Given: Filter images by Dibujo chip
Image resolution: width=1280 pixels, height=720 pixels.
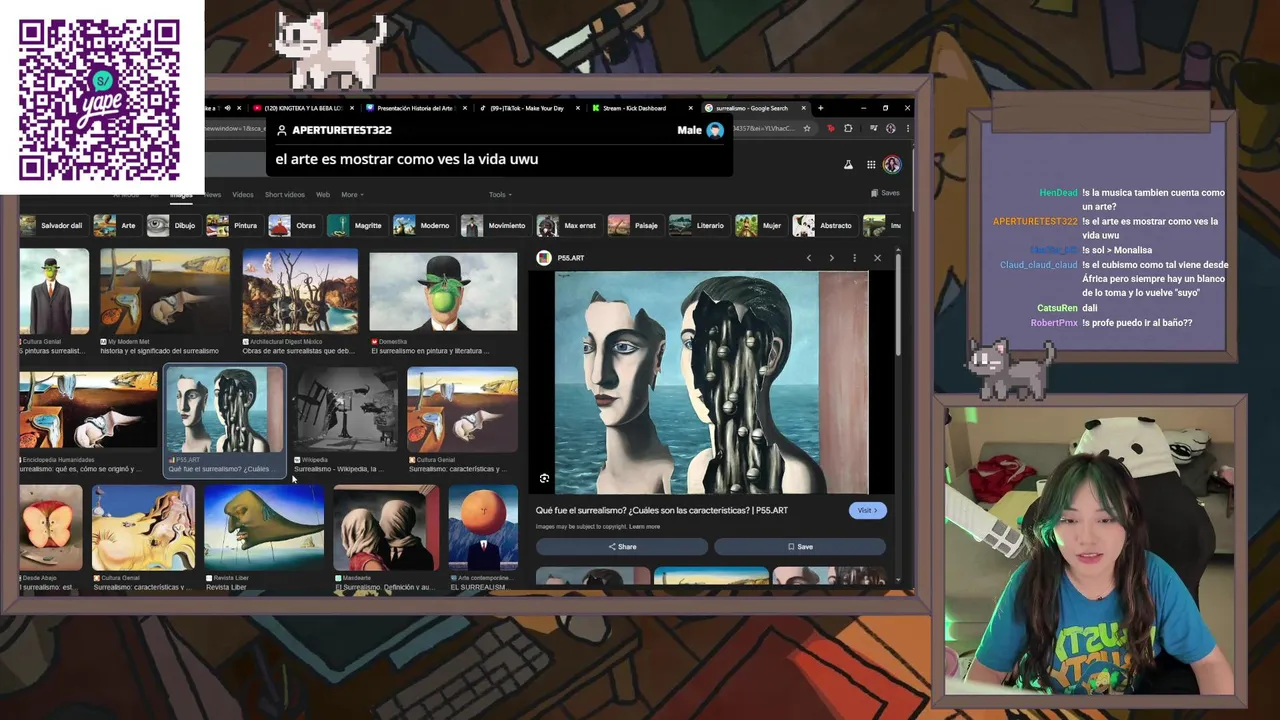Looking at the screenshot, I should (x=172, y=226).
